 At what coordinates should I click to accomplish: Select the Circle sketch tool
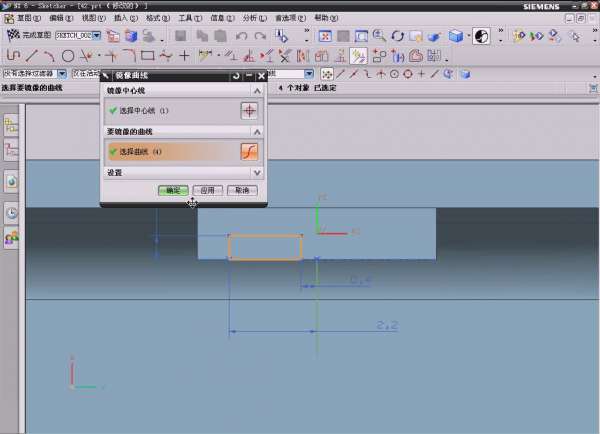click(68, 55)
